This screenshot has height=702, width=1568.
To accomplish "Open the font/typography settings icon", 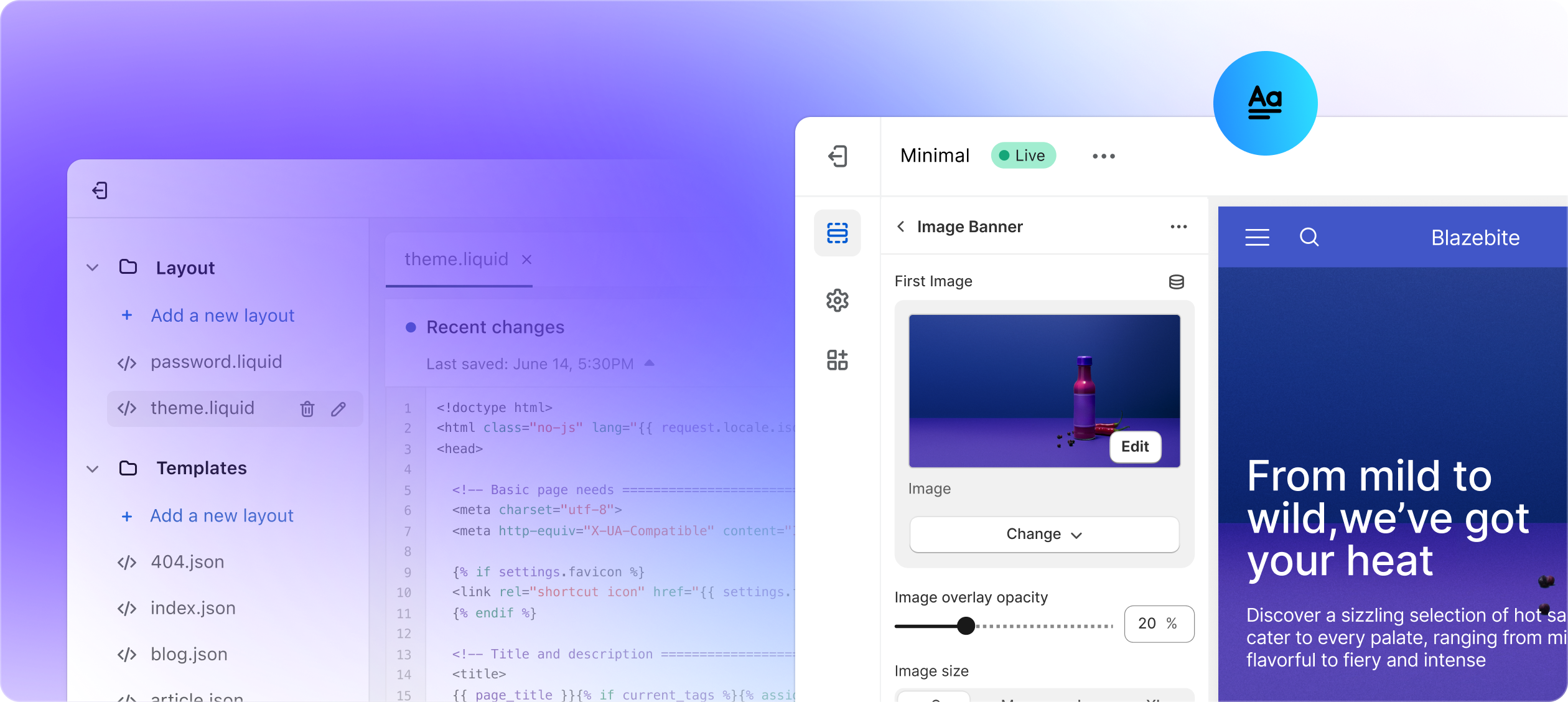I will (x=1265, y=99).
